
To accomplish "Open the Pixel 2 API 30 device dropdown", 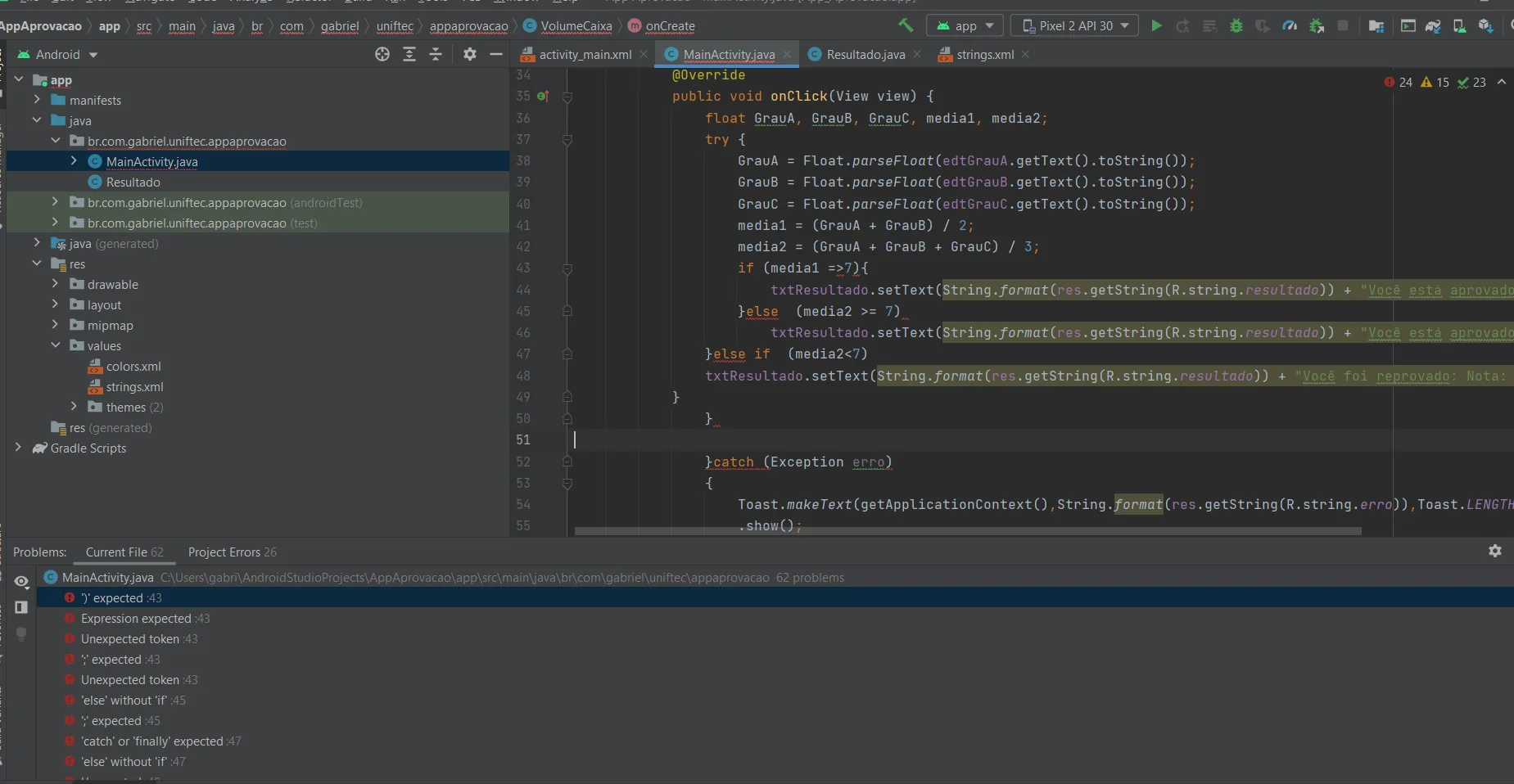I will pos(1074,26).
